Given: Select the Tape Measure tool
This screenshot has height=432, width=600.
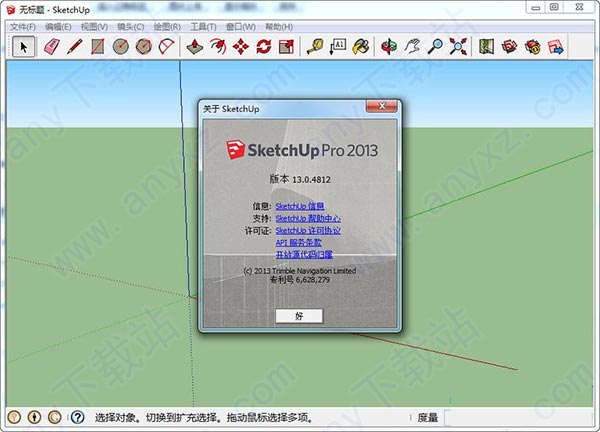Looking at the screenshot, I should pyautogui.click(x=315, y=47).
